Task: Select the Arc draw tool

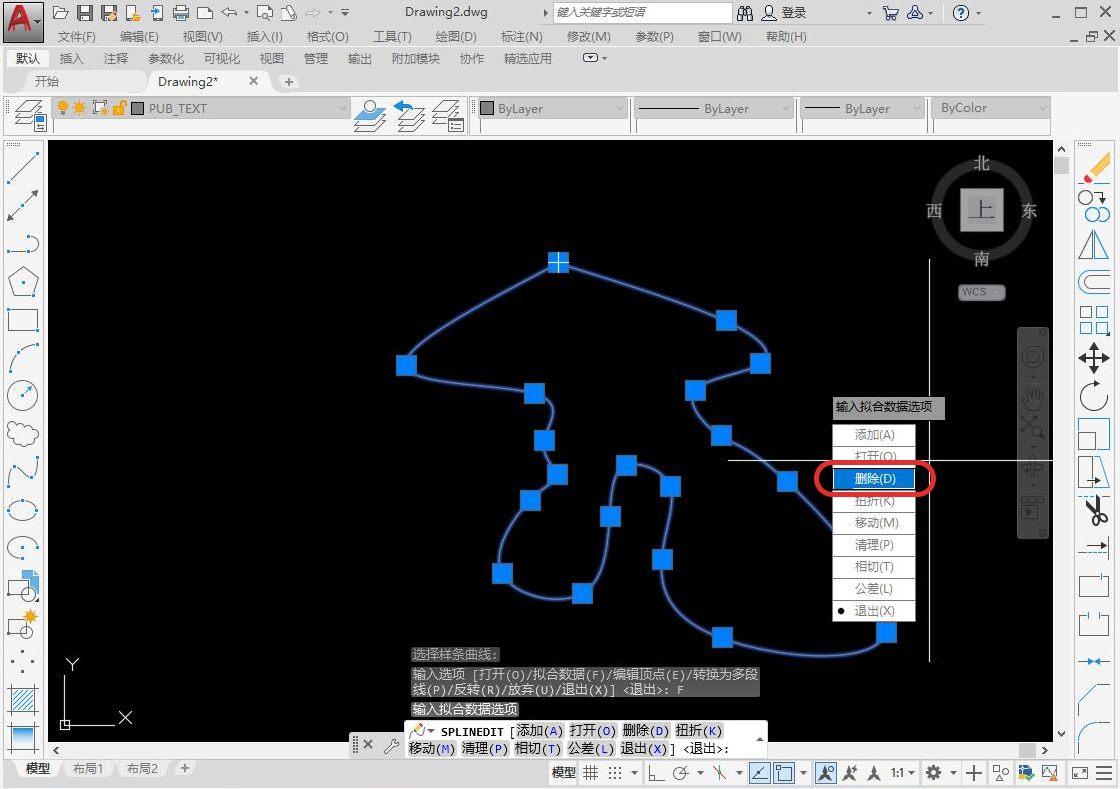Action: click(x=22, y=358)
